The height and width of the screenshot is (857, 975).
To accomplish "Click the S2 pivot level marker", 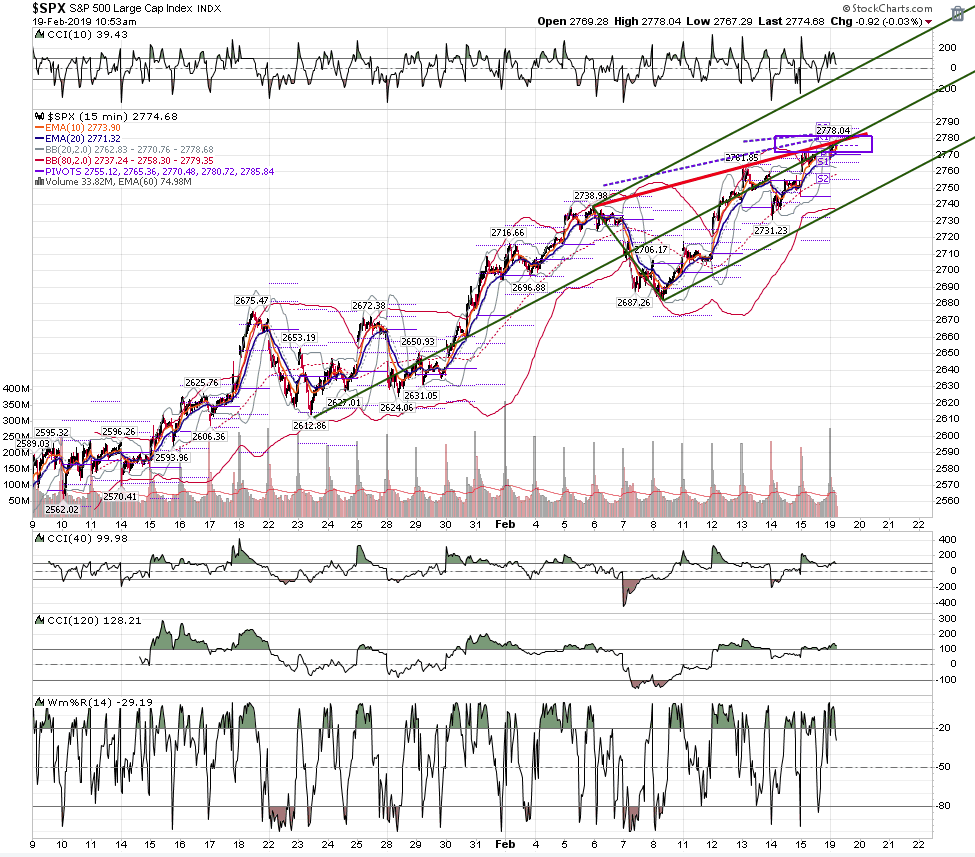I will click(823, 179).
